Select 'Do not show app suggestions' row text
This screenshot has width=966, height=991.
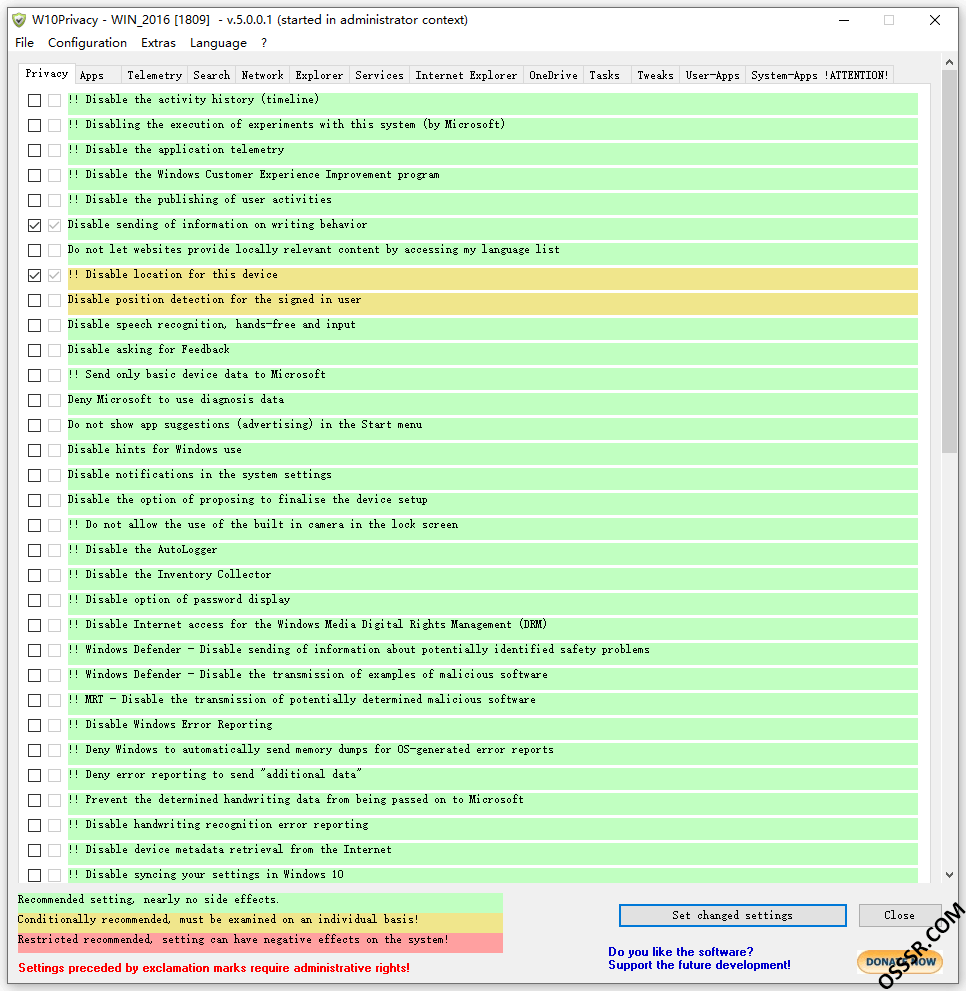(x=245, y=425)
